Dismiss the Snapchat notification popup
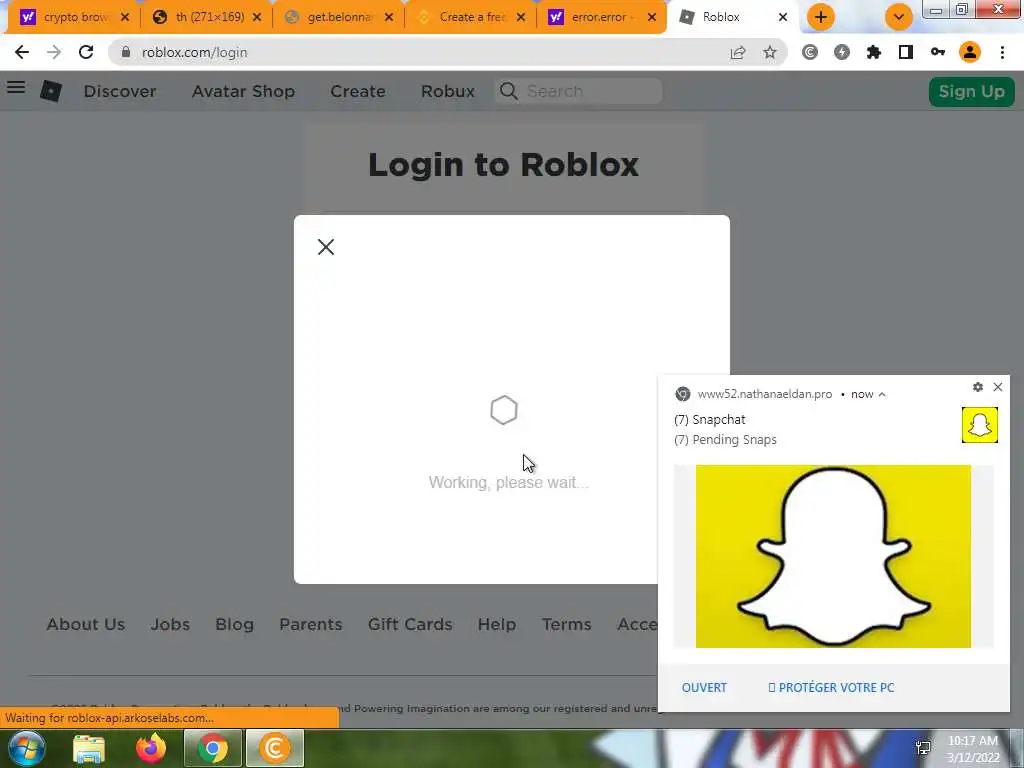The image size is (1024, 768). 998,387
